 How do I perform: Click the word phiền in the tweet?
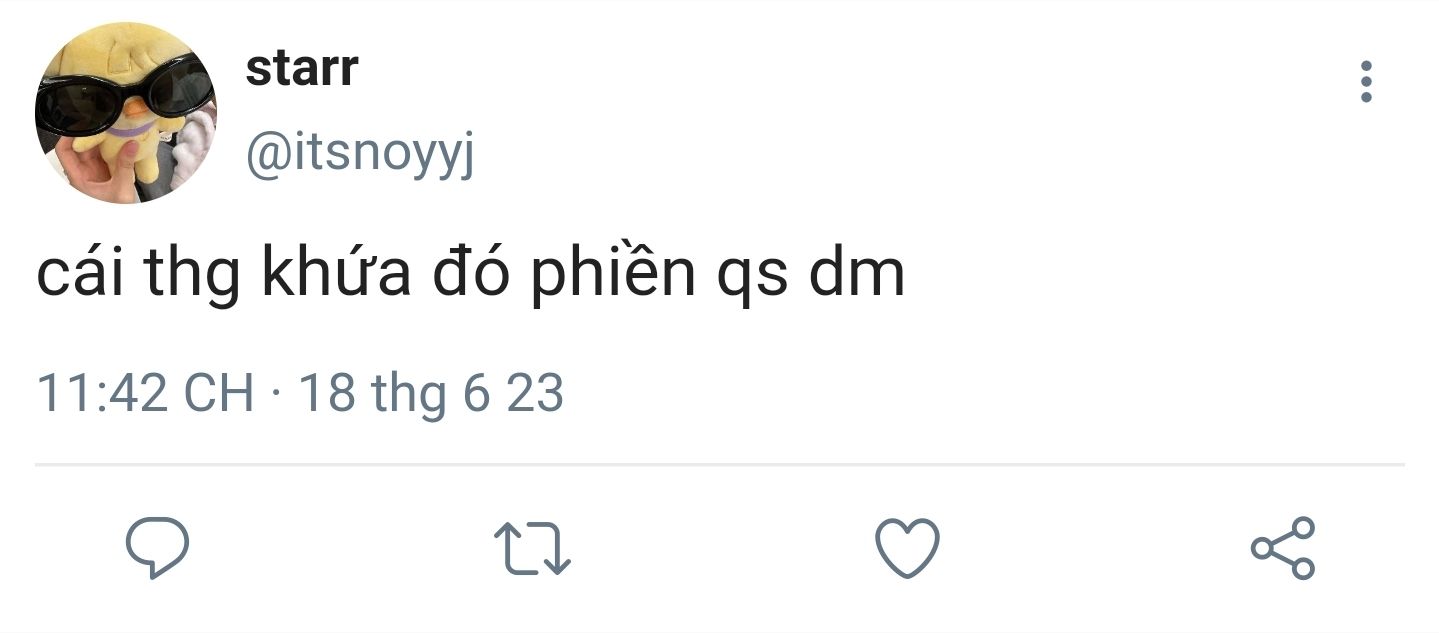point(612,274)
